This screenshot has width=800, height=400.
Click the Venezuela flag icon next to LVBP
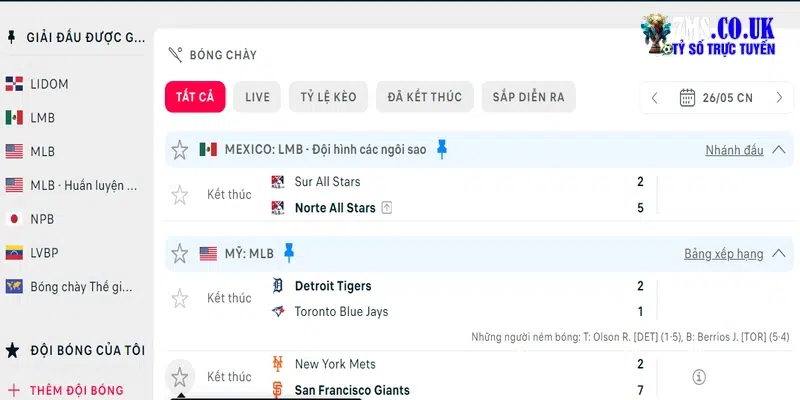tap(14, 253)
